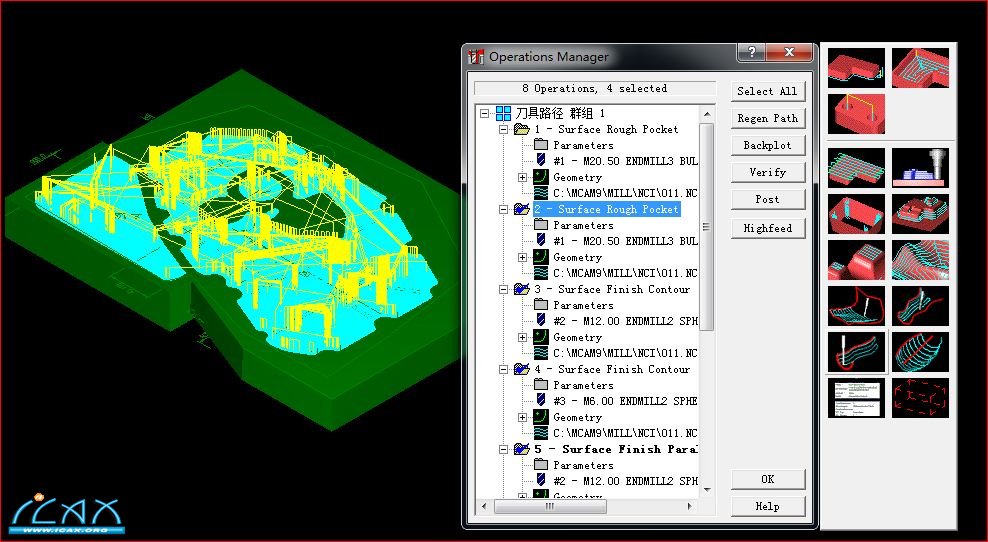Click the Parameters folder icon under operation 1
The height and width of the screenshot is (542, 988).
pyautogui.click(x=541, y=146)
